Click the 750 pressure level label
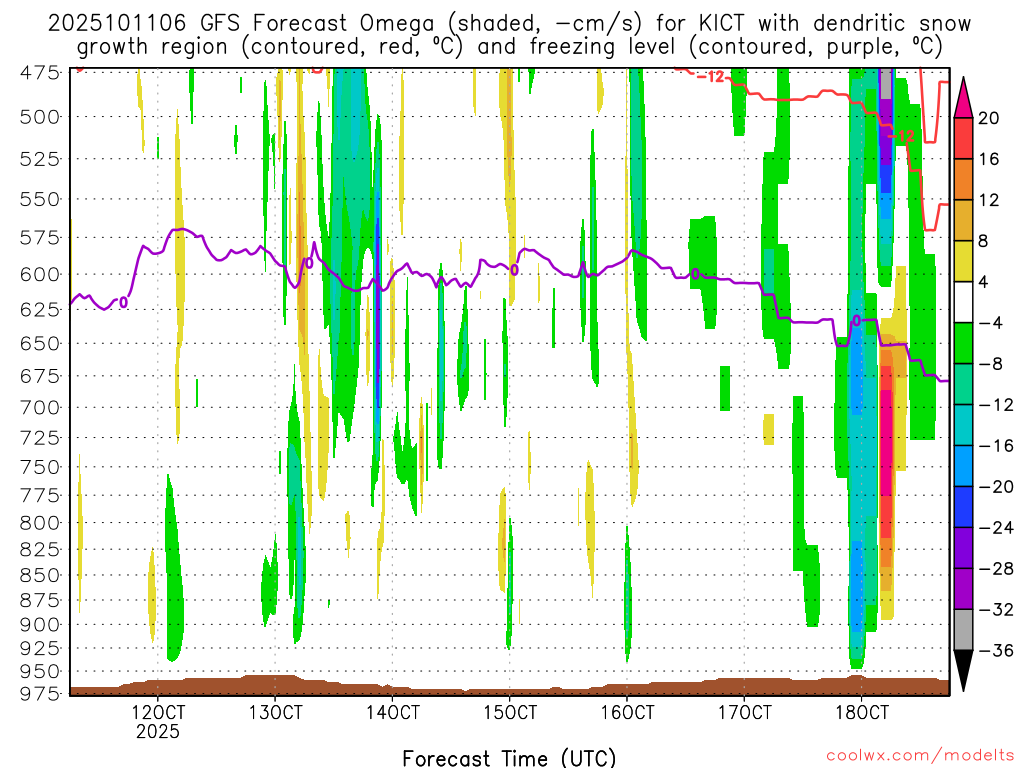This screenshot has width=1024, height=768. tap(40, 467)
